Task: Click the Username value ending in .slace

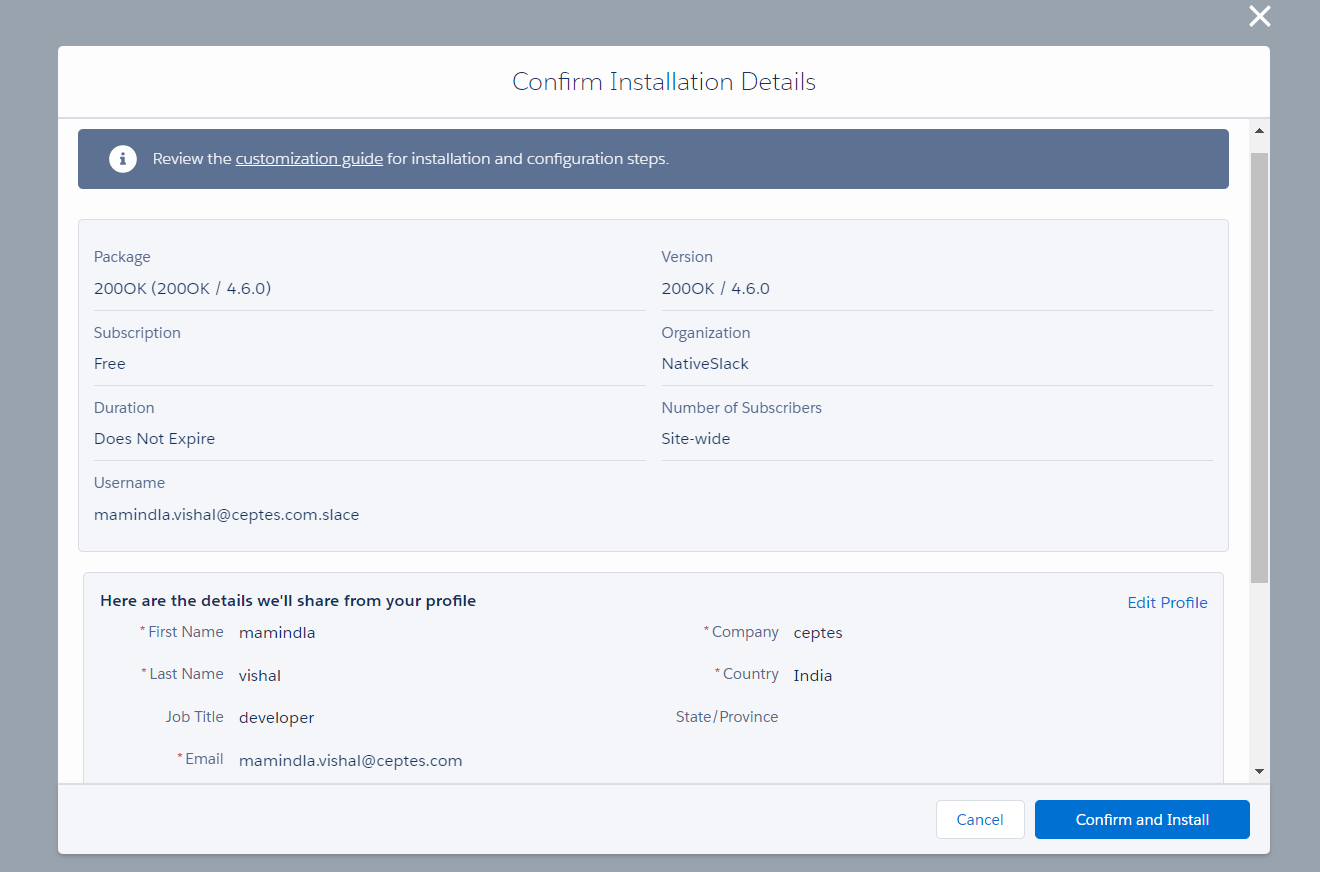Action: pos(226,515)
